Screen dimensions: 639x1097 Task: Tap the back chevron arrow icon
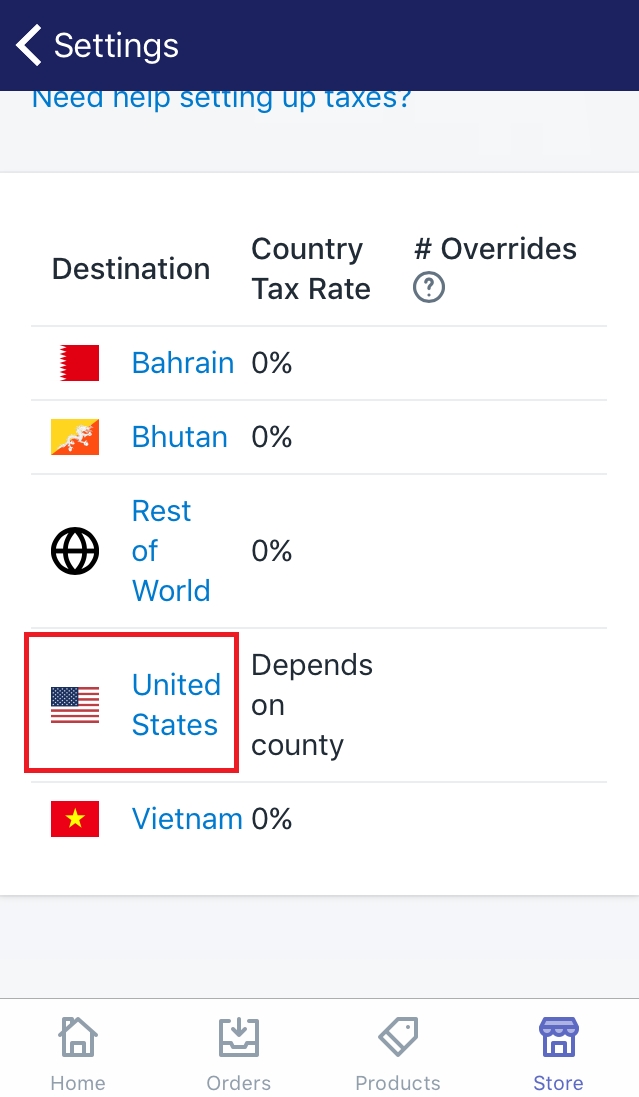[x=29, y=45]
